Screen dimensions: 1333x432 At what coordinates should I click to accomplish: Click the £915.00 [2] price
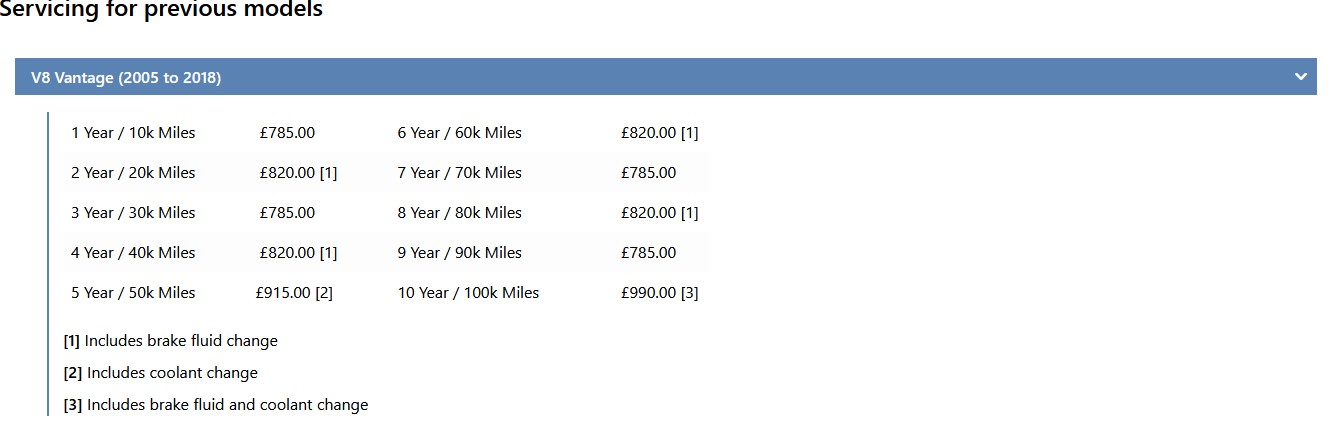click(x=294, y=293)
